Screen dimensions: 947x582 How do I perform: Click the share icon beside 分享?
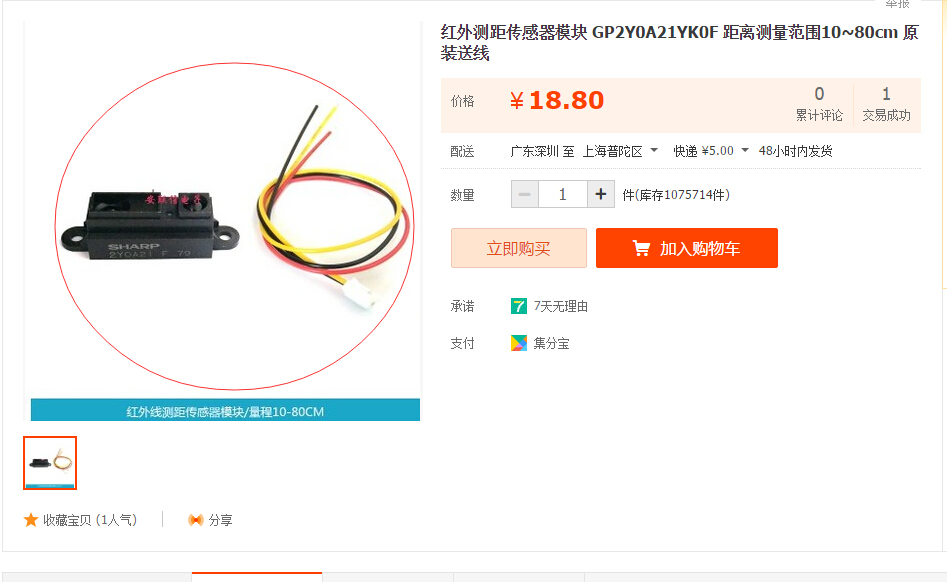[196, 520]
